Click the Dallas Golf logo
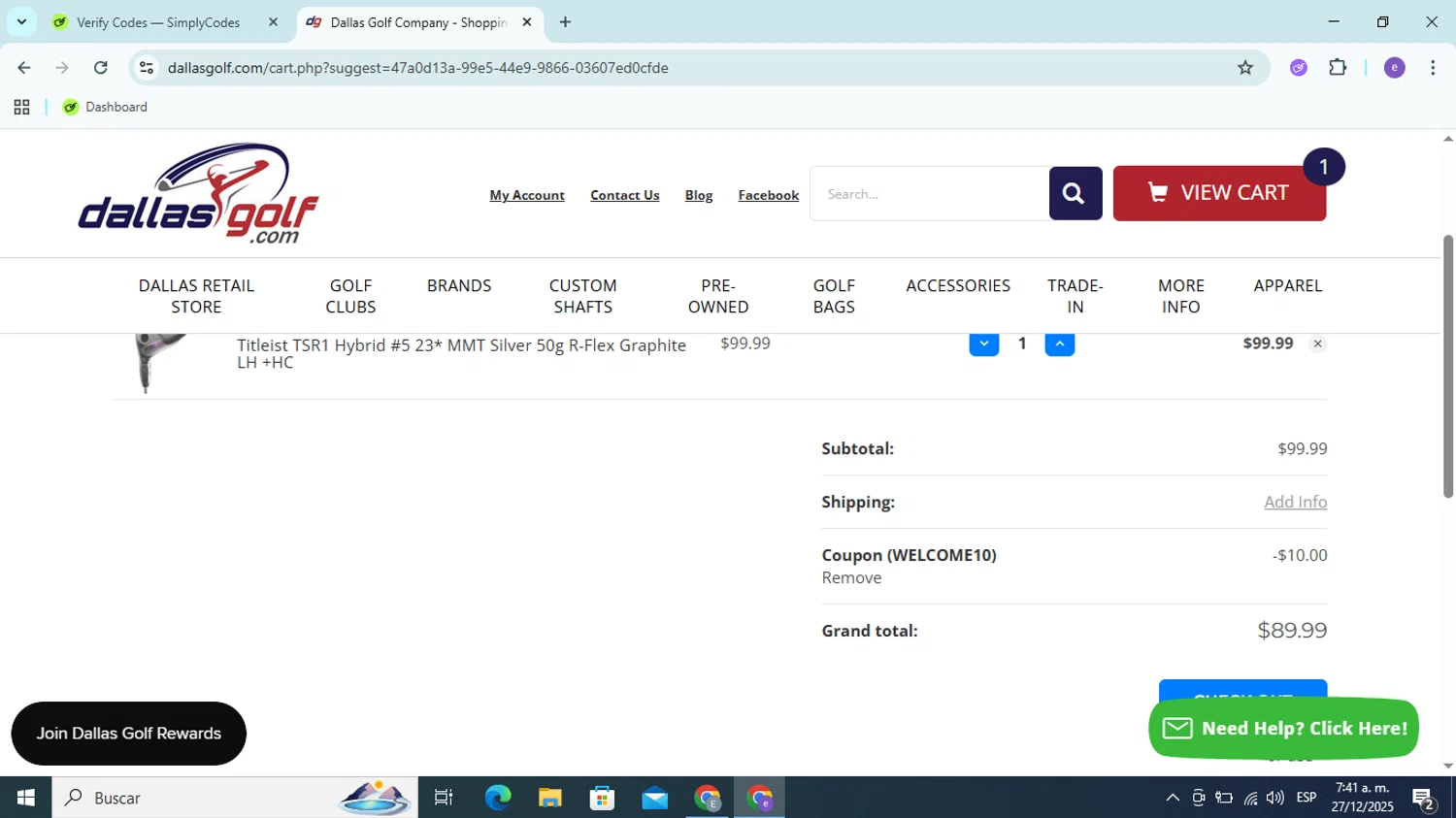 [x=198, y=193]
